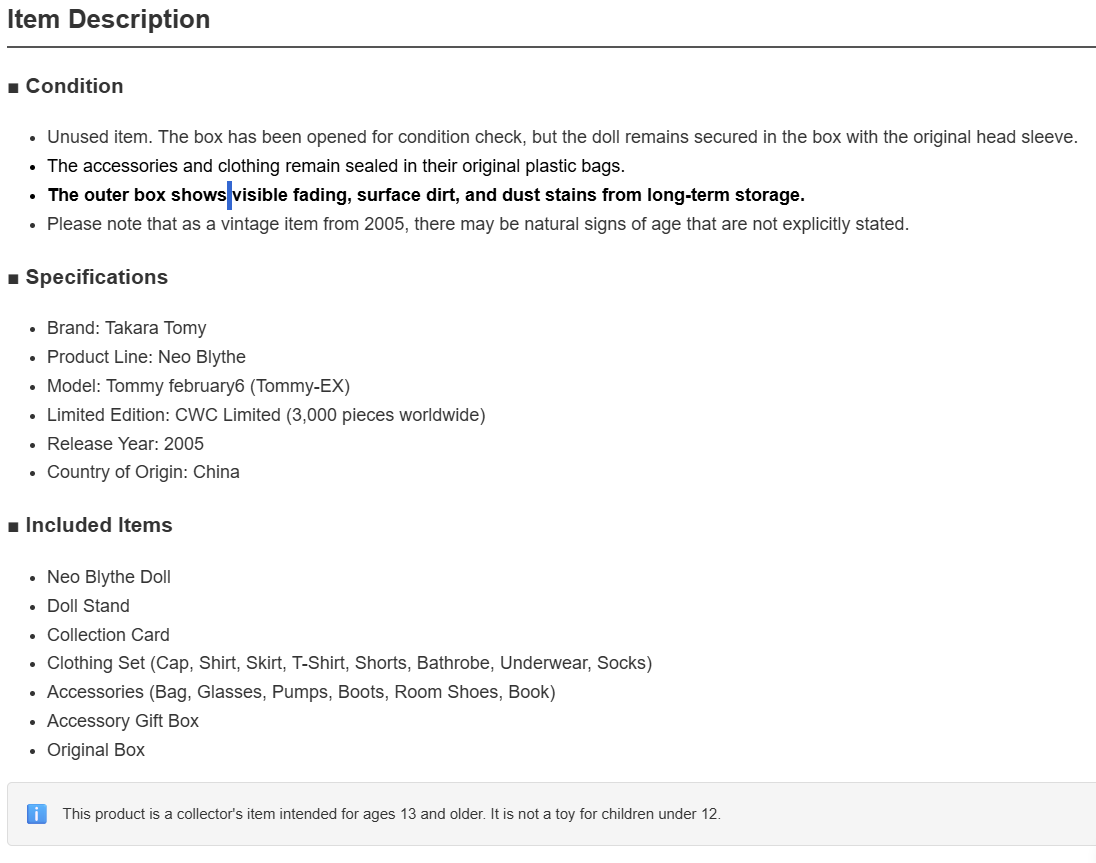Click 'Product Line: Neo Blythe' entry

click(x=146, y=357)
